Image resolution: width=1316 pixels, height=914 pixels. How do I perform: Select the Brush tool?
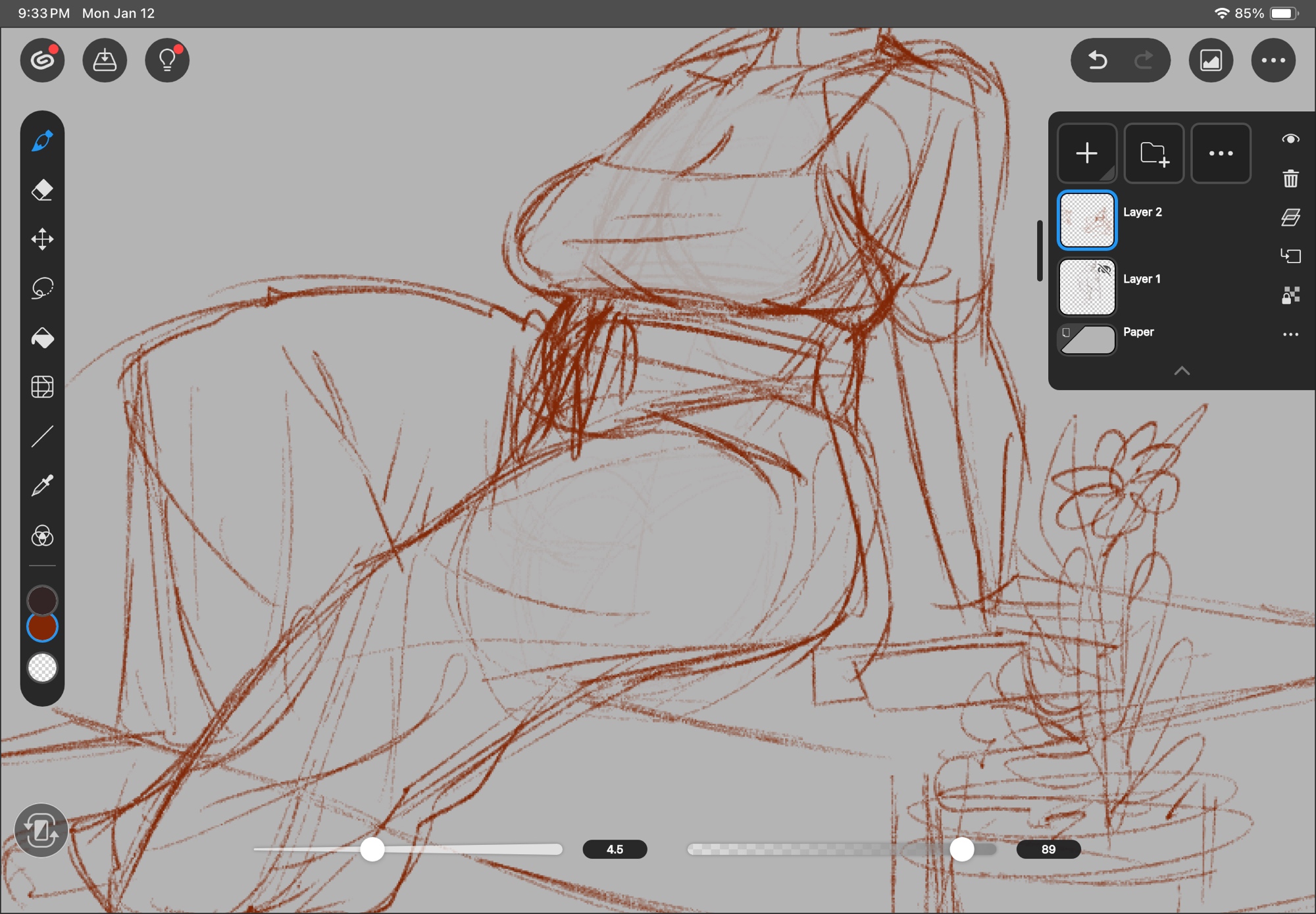click(42, 140)
